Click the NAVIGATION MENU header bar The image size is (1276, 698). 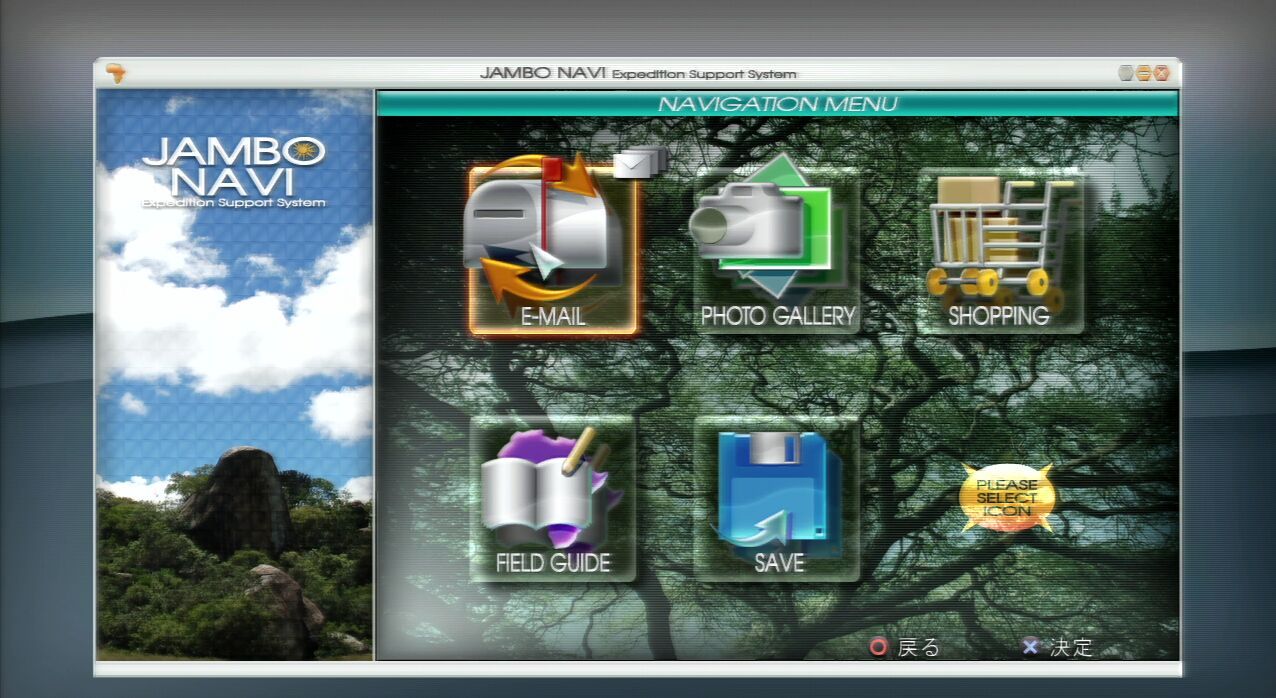777,104
